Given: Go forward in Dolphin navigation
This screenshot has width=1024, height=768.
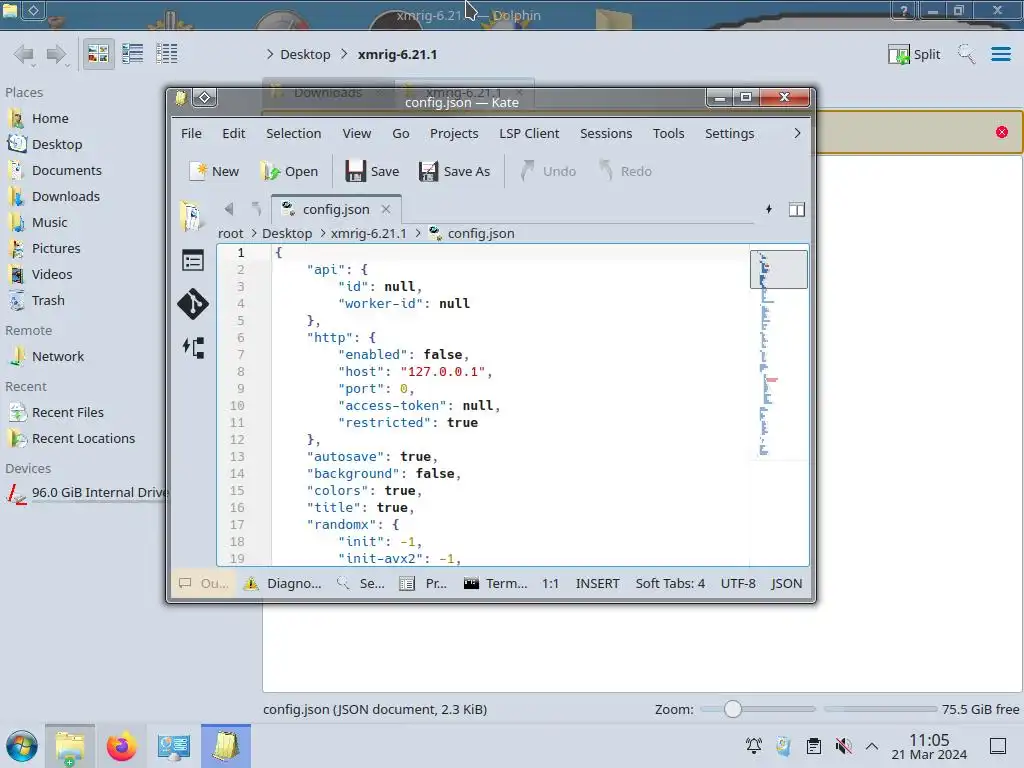Looking at the screenshot, I should (x=57, y=54).
